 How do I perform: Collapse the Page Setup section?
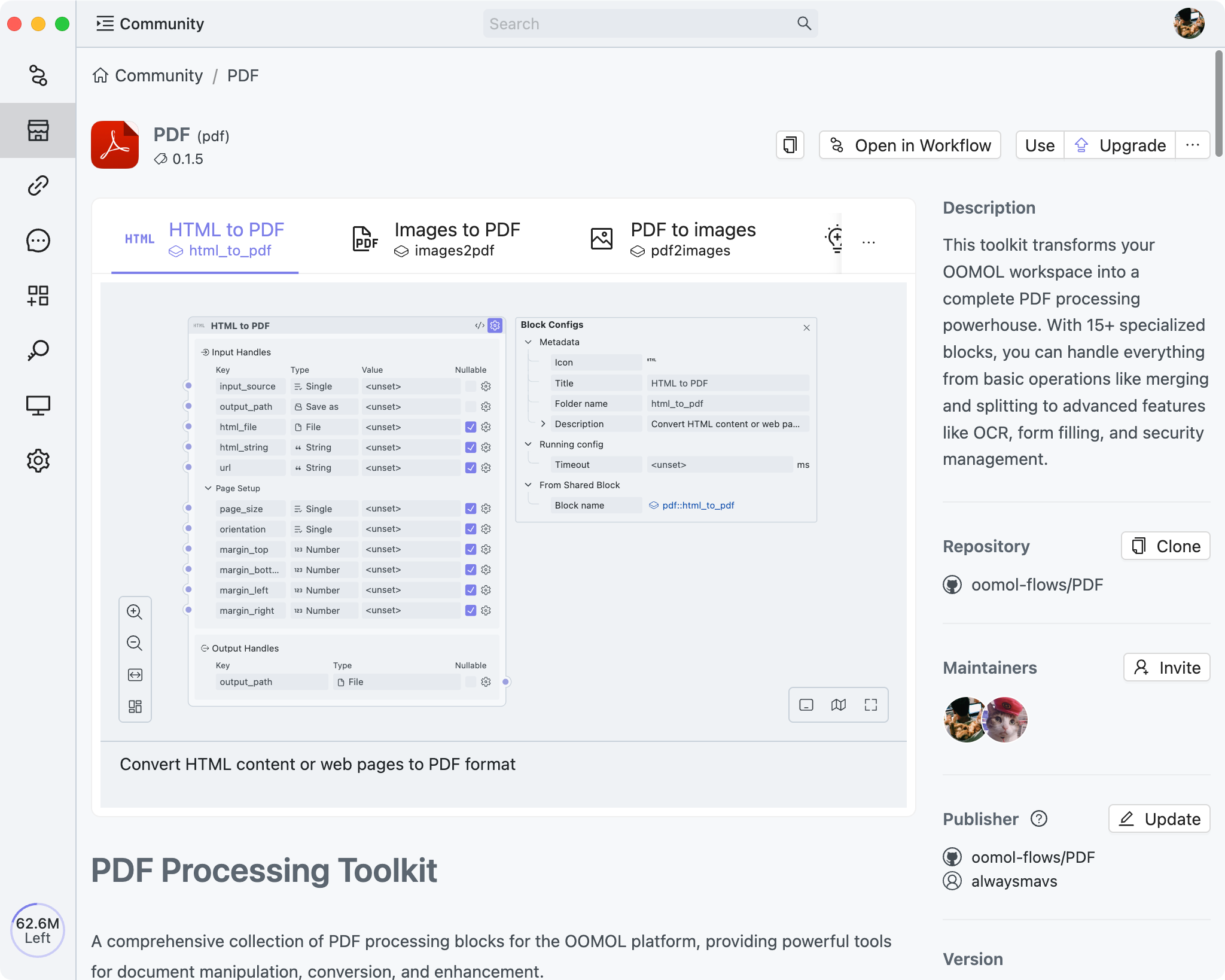point(208,488)
